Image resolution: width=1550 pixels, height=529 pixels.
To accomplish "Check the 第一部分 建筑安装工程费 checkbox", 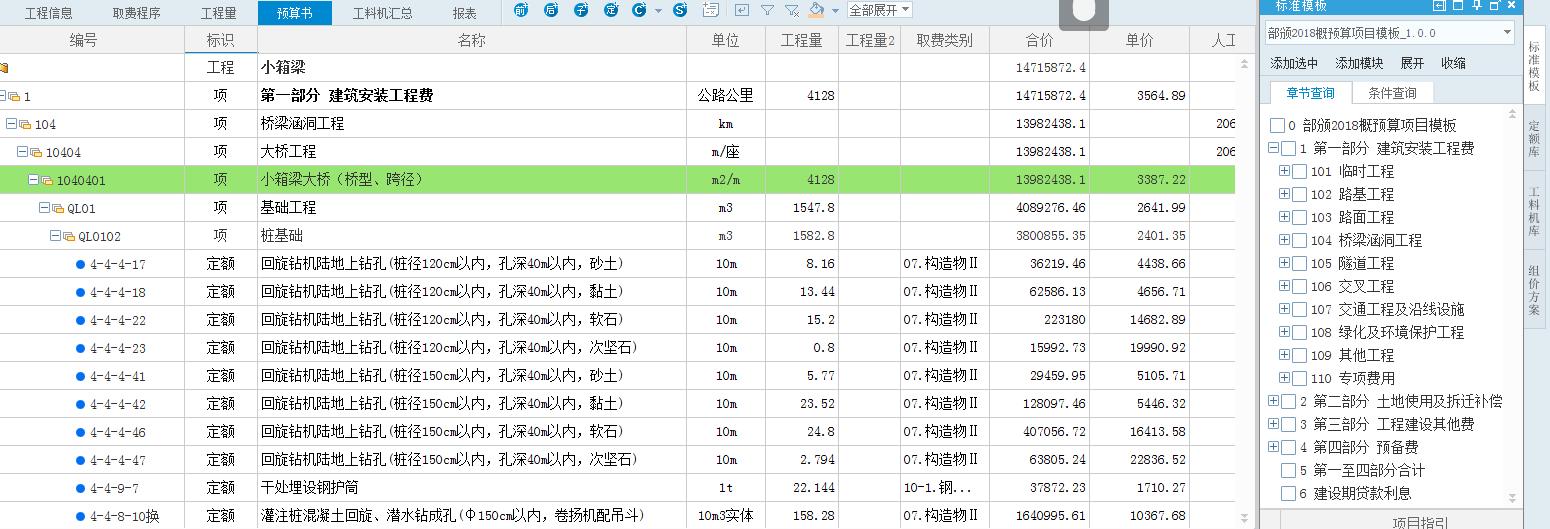I will [x=1288, y=149].
